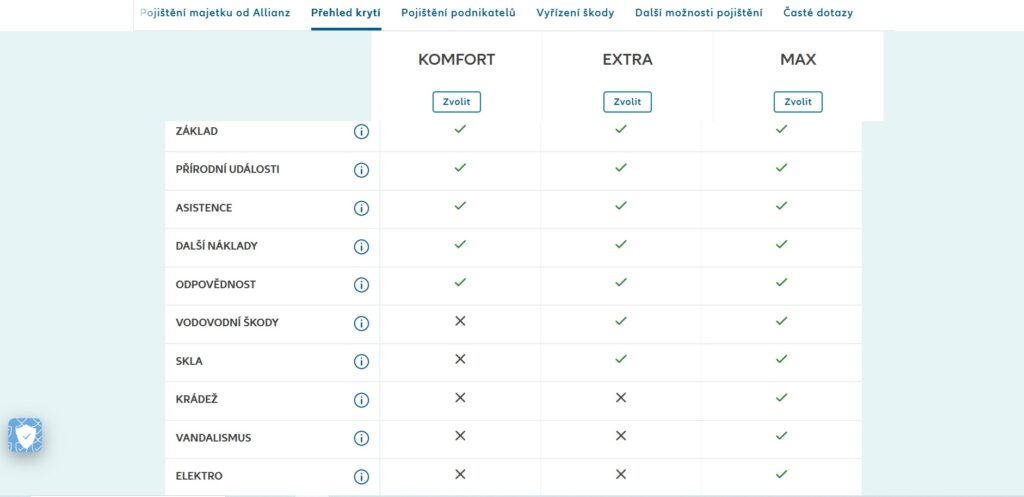Navigate to Časté dotazy tab
1024x497 pixels.
click(818, 12)
